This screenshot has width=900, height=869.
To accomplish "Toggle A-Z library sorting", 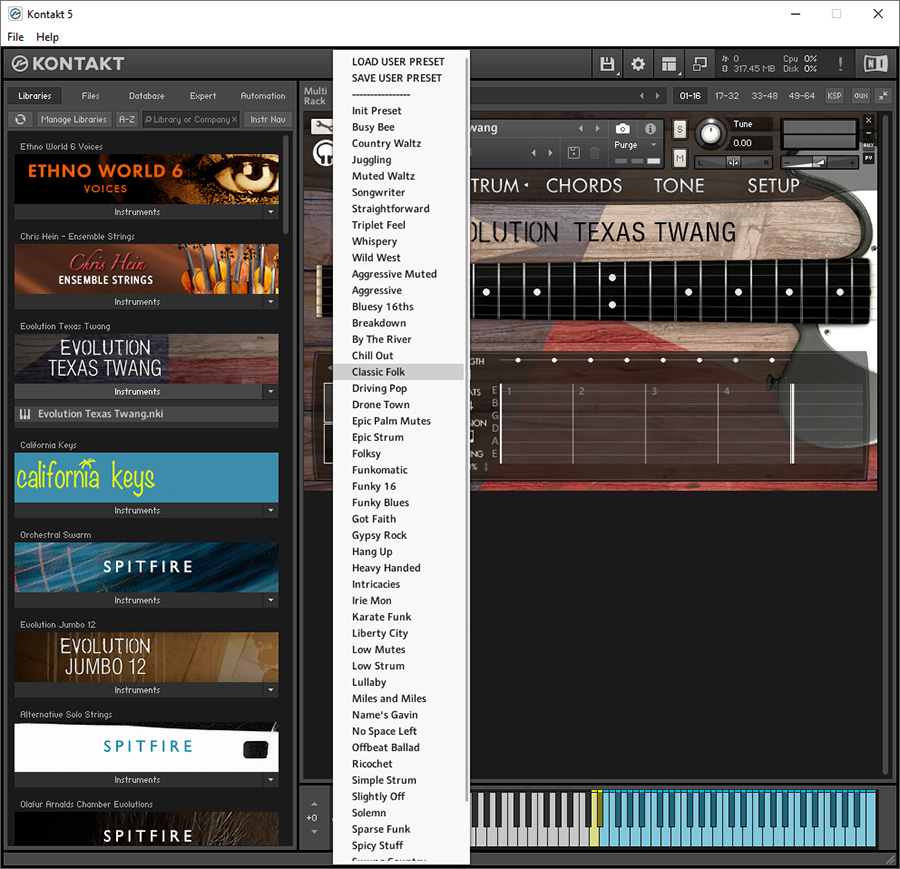I will [127, 119].
